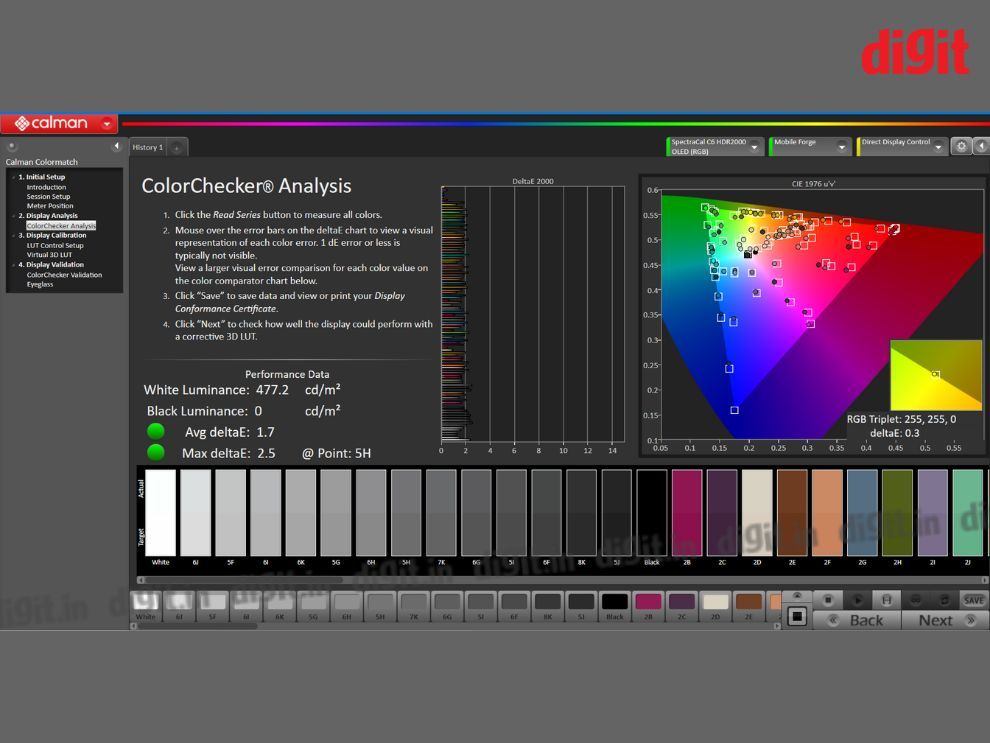The width and height of the screenshot is (990, 743).
Task: Open the ColorChecker Validation step
Action: coord(64,275)
